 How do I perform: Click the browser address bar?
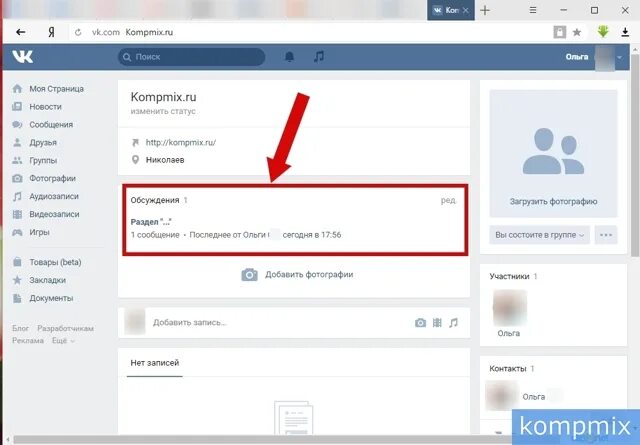click(x=310, y=32)
